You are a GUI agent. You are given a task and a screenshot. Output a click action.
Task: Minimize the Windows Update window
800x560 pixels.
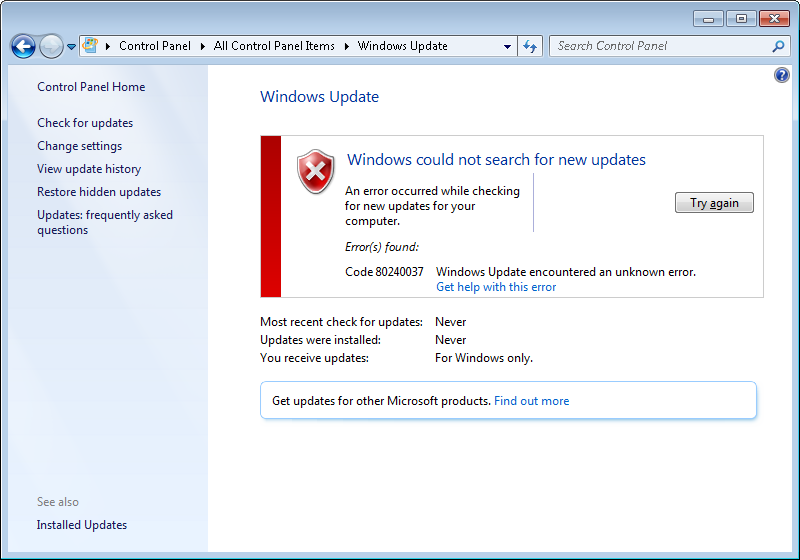coord(708,19)
